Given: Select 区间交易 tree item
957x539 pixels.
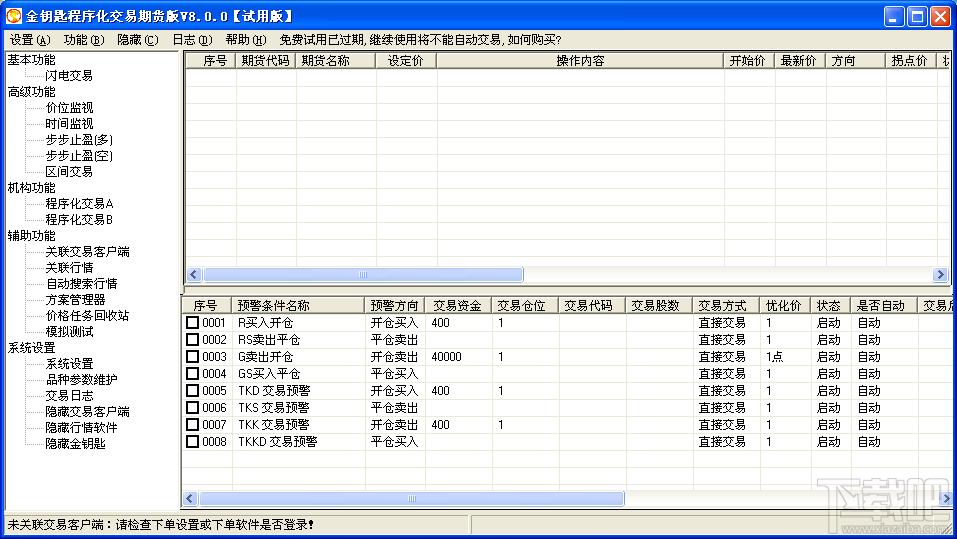Looking at the screenshot, I should coord(69,172).
